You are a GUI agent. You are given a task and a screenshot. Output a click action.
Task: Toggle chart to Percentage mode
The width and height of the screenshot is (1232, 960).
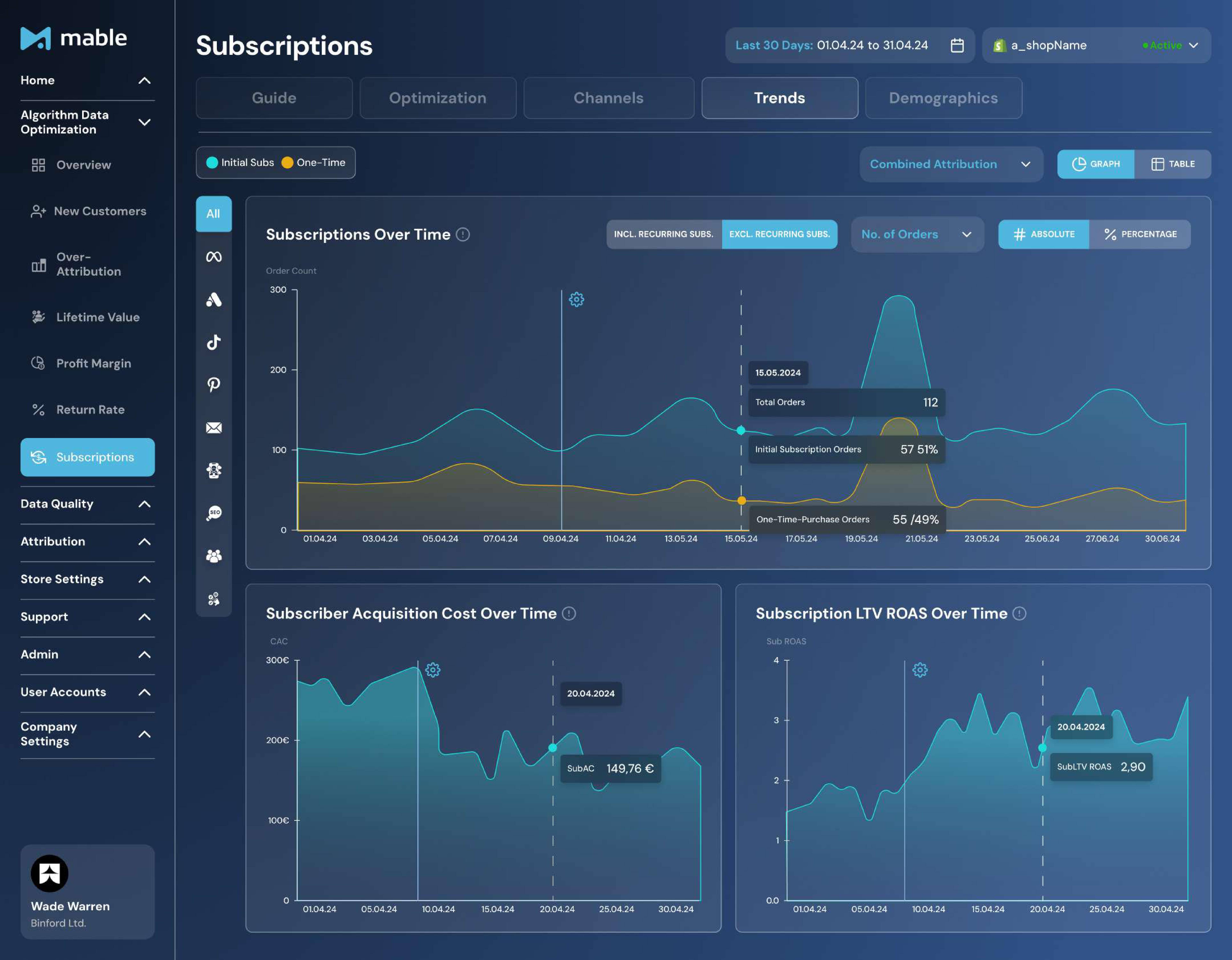tap(1140, 234)
